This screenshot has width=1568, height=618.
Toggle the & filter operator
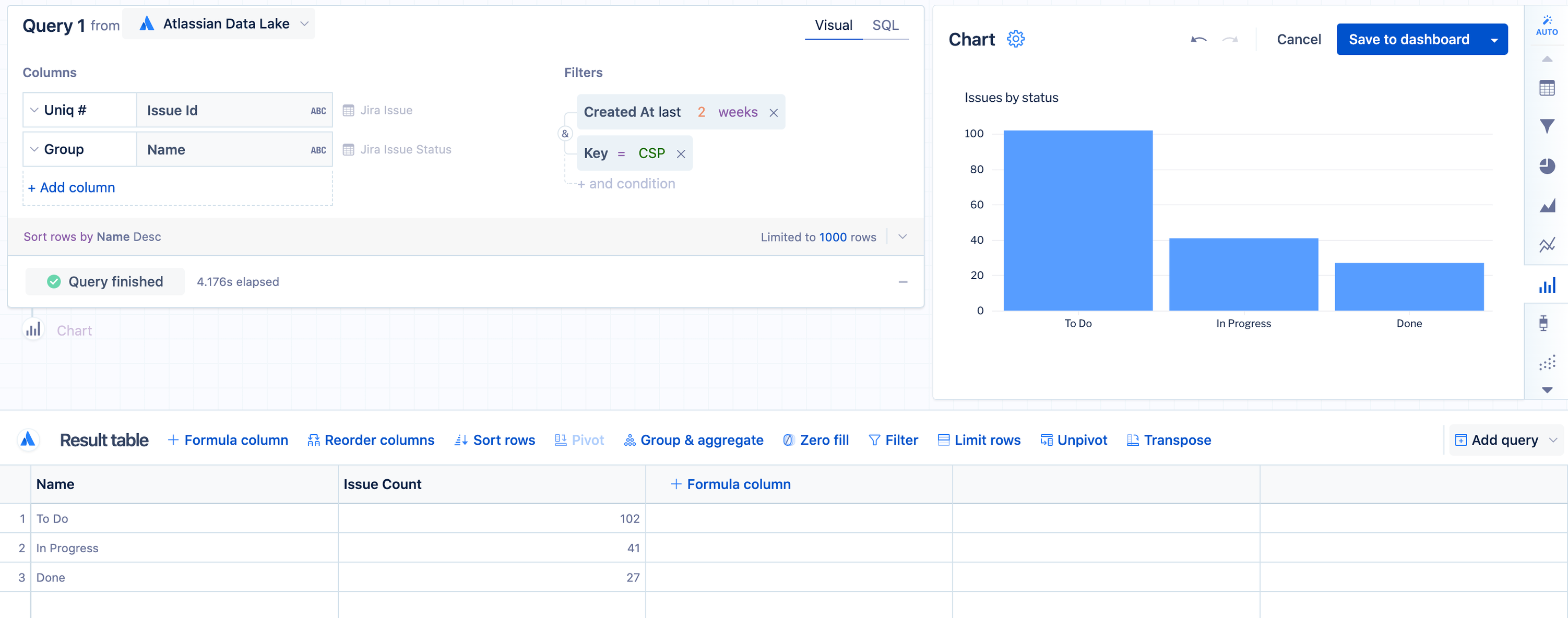click(565, 133)
